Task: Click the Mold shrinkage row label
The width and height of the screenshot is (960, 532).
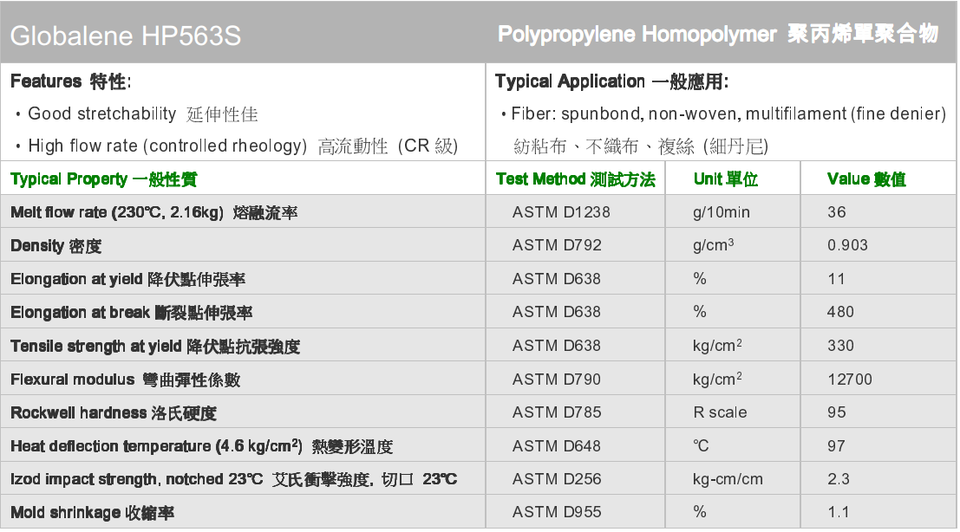Action: (80, 512)
